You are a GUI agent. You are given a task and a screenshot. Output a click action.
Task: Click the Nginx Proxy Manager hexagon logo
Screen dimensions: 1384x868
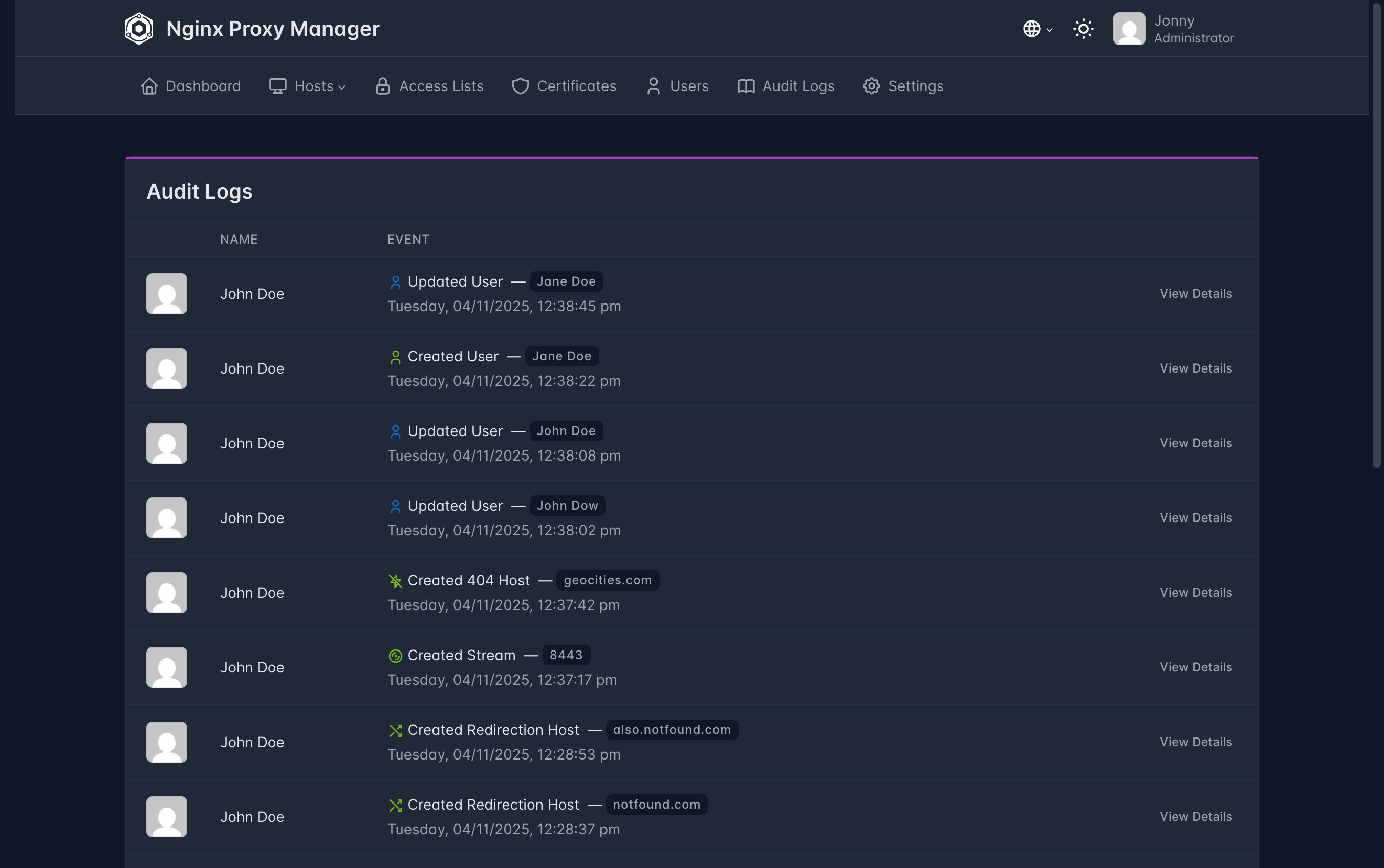click(x=139, y=29)
